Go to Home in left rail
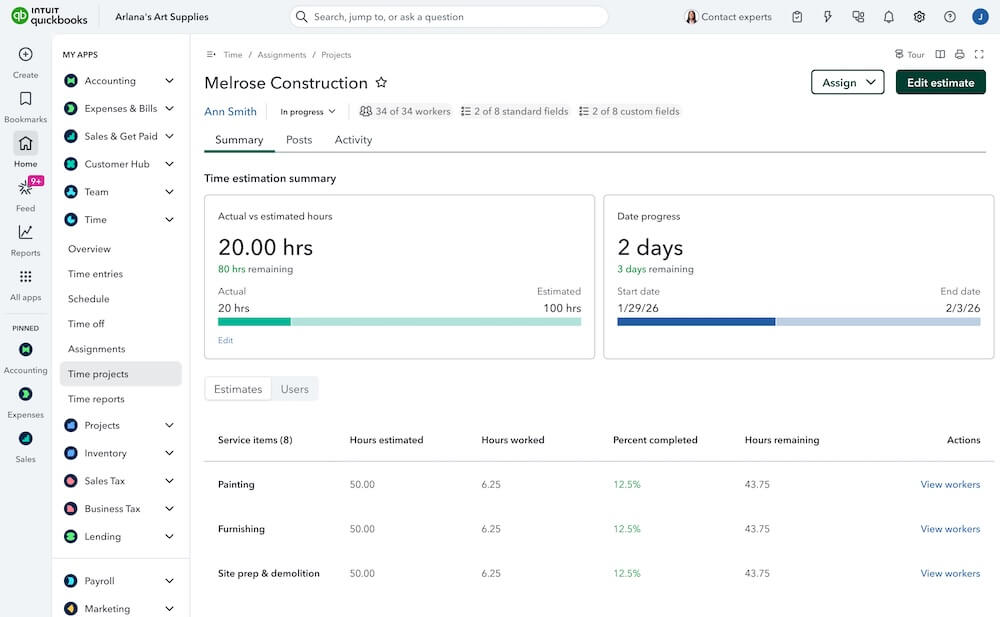This screenshot has width=1000, height=617. pos(26,144)
